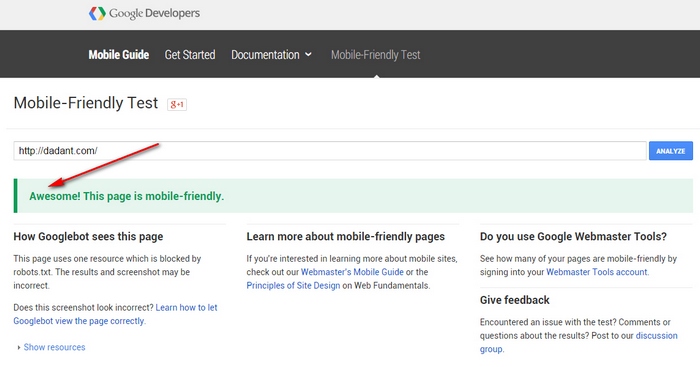Expand Show resources disclosure triangle

point(19,347)
